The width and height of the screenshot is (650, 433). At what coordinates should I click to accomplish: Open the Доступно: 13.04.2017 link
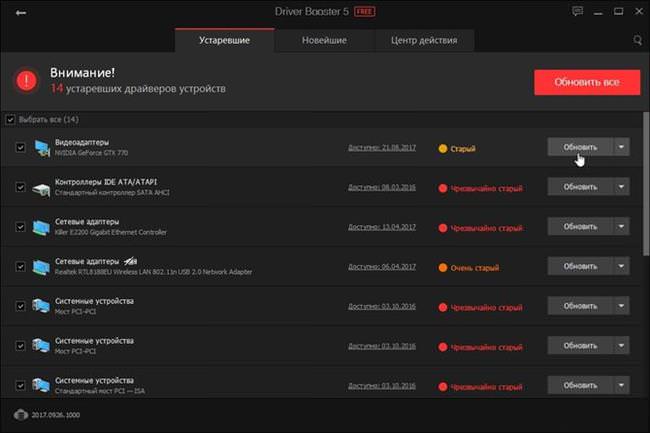pos(382,227)
